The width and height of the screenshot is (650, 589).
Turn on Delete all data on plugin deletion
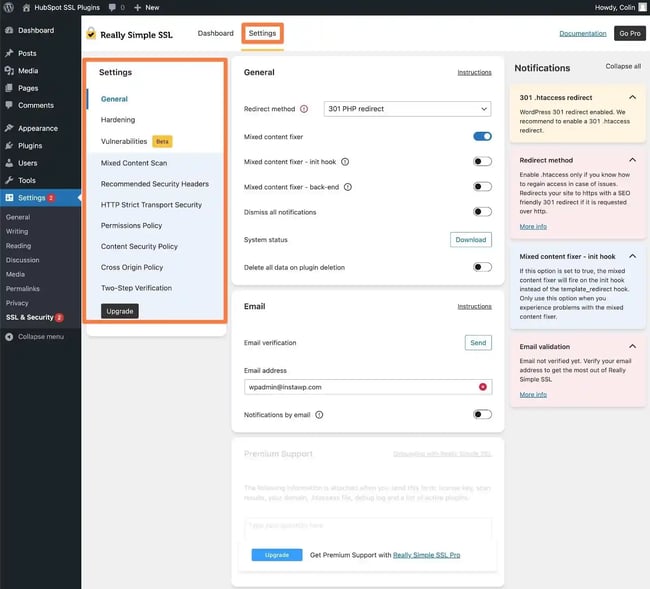pyautogui.click(x=482, y=267)
